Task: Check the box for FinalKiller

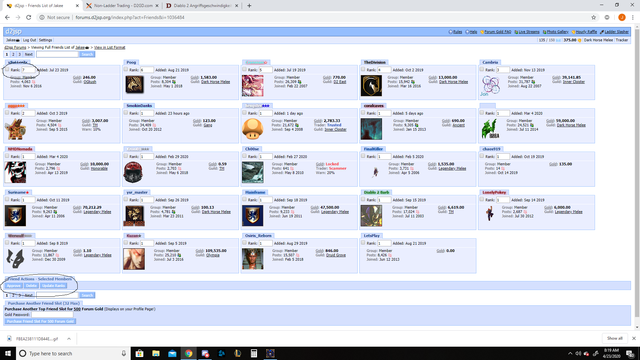Action: pyautogui.click(x=363, y=156)
